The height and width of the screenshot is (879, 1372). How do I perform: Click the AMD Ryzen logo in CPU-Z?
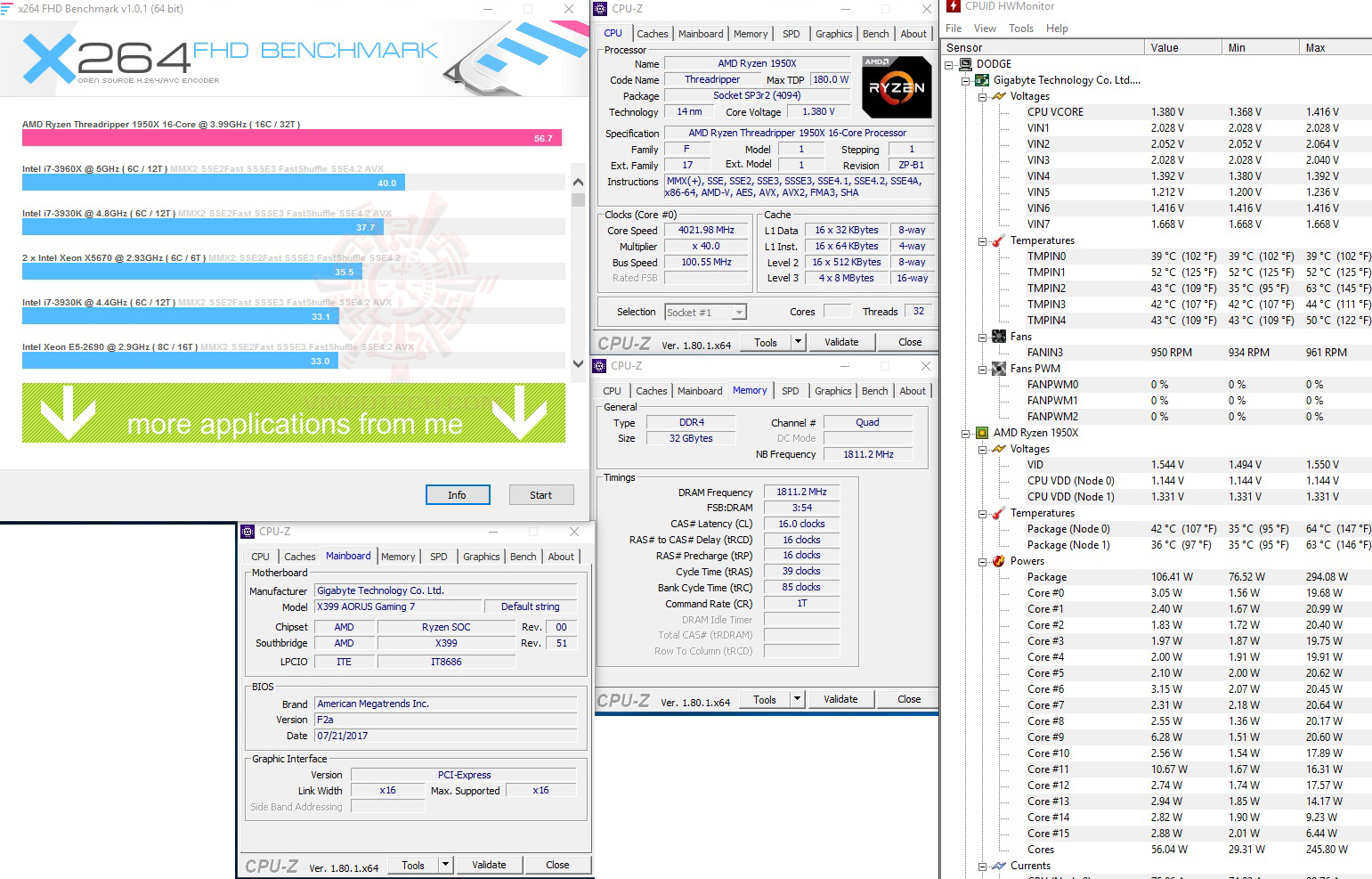click(x=897, y=86)
